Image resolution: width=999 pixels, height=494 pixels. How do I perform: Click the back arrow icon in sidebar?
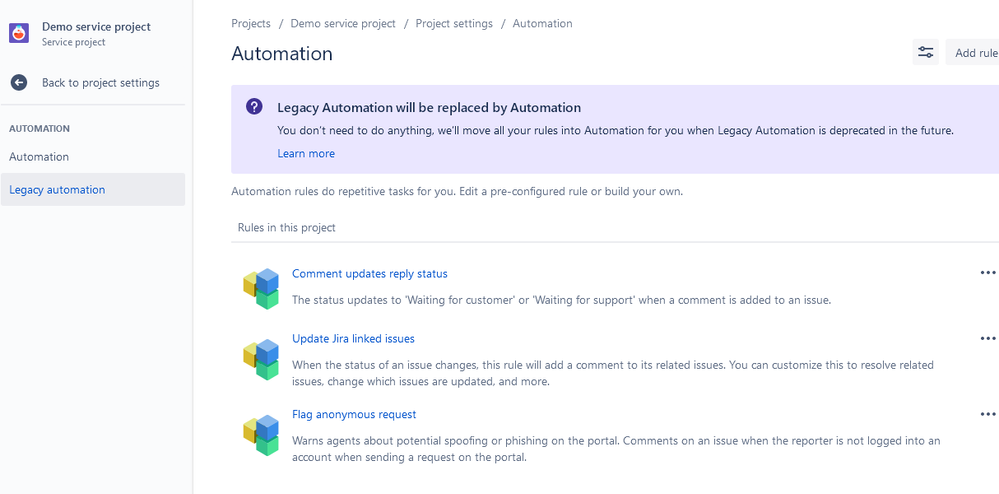(x=19, y=83)
